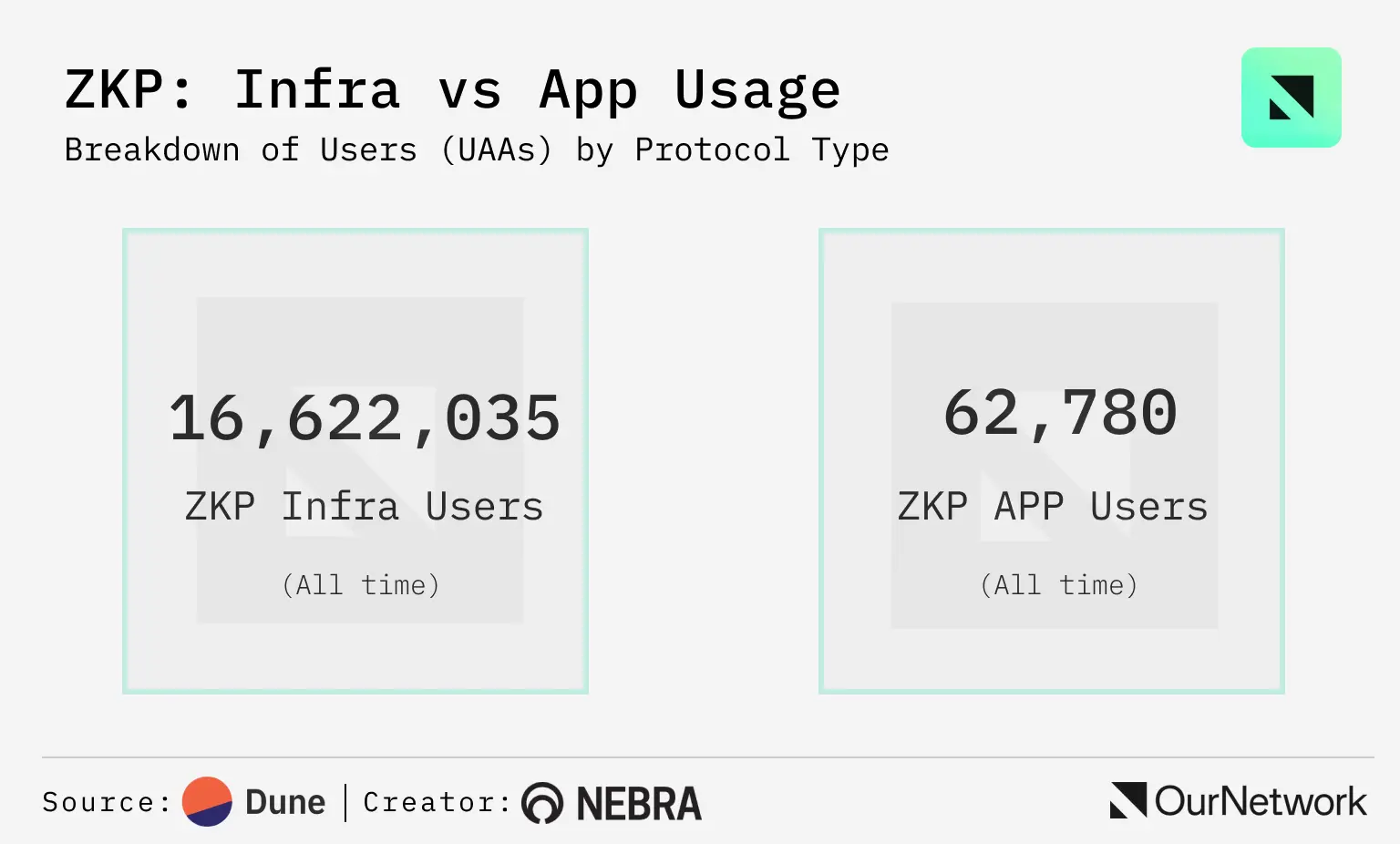The image size is (1400, 844).
Task: Click the ZKP Infra Users label
Action: pyautogui.click(x=364, y=507)
